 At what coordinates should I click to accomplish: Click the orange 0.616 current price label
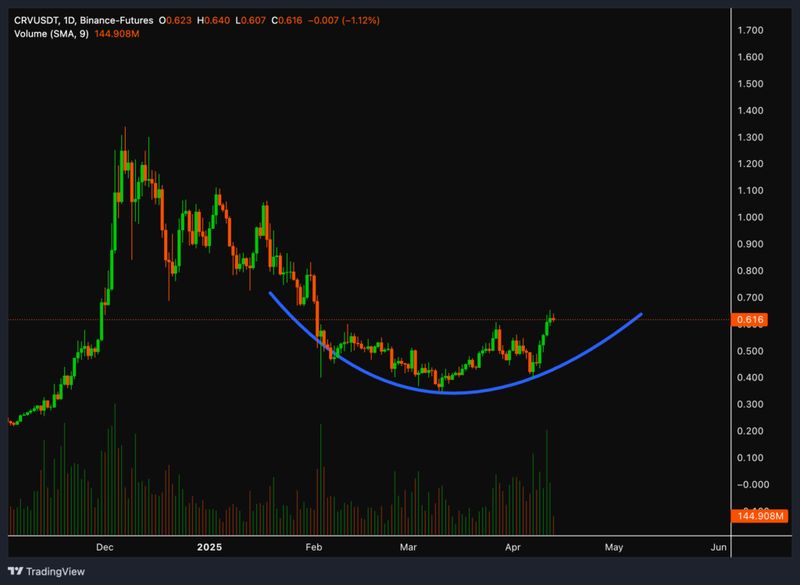pyautogui.click(x=748, y=318)
